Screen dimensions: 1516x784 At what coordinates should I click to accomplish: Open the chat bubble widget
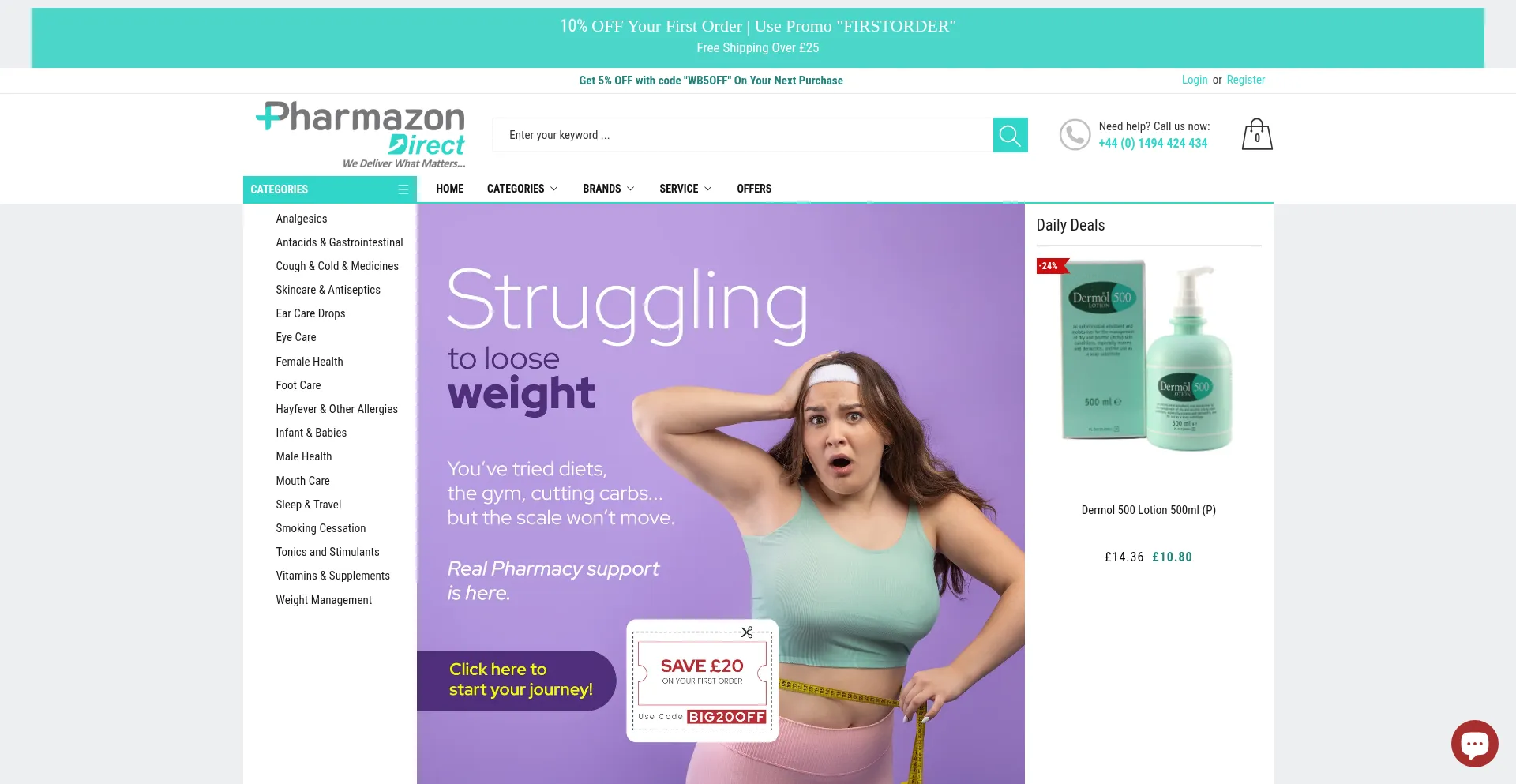click(1474, 744)
